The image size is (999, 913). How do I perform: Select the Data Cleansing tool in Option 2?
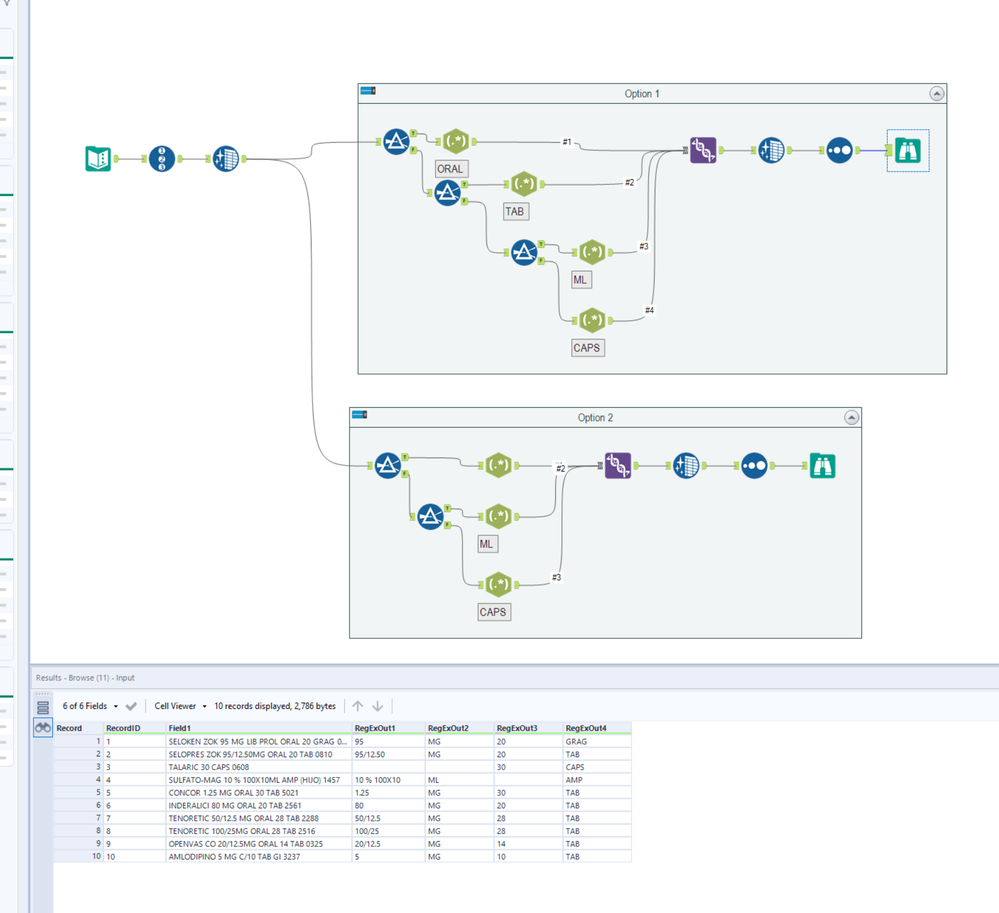pyautogui.click(x=686, y=466)
